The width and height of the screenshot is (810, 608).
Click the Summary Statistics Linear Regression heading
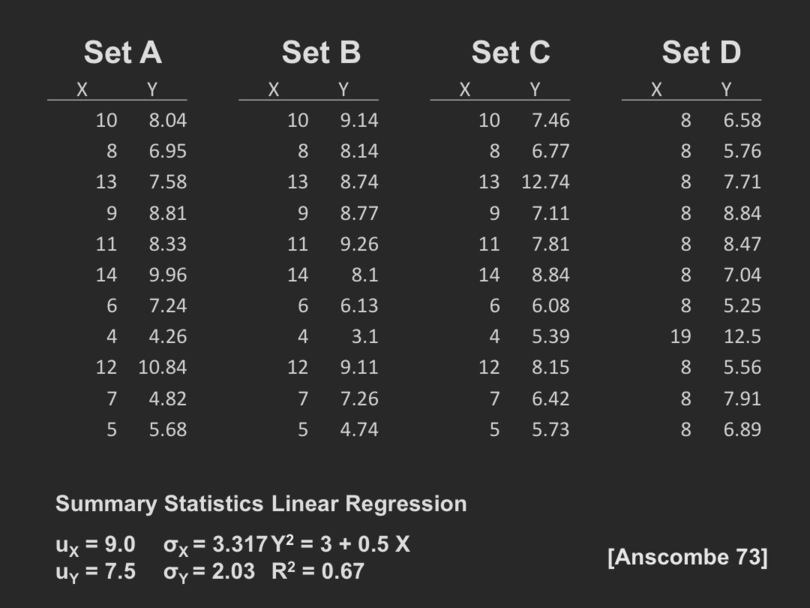click(261, 504)
